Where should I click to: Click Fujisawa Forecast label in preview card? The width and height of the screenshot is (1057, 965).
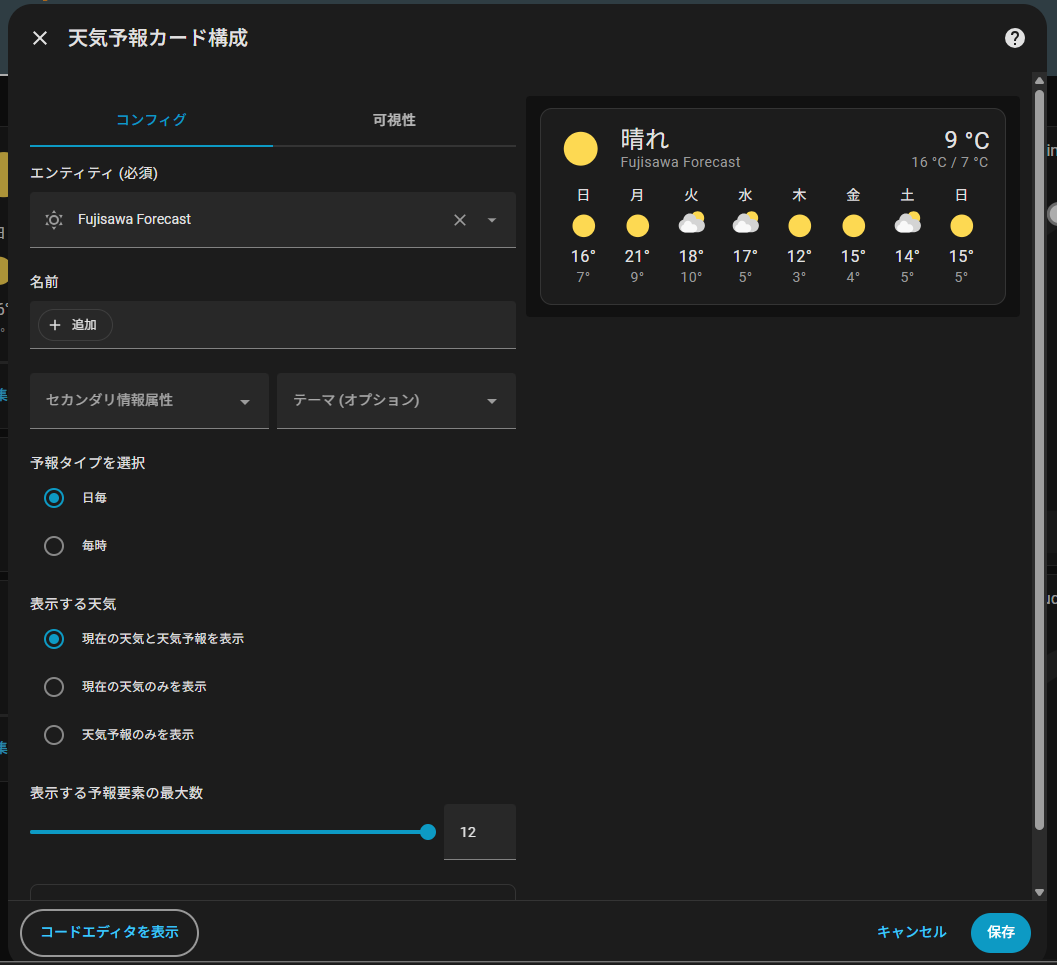point(680,162)
